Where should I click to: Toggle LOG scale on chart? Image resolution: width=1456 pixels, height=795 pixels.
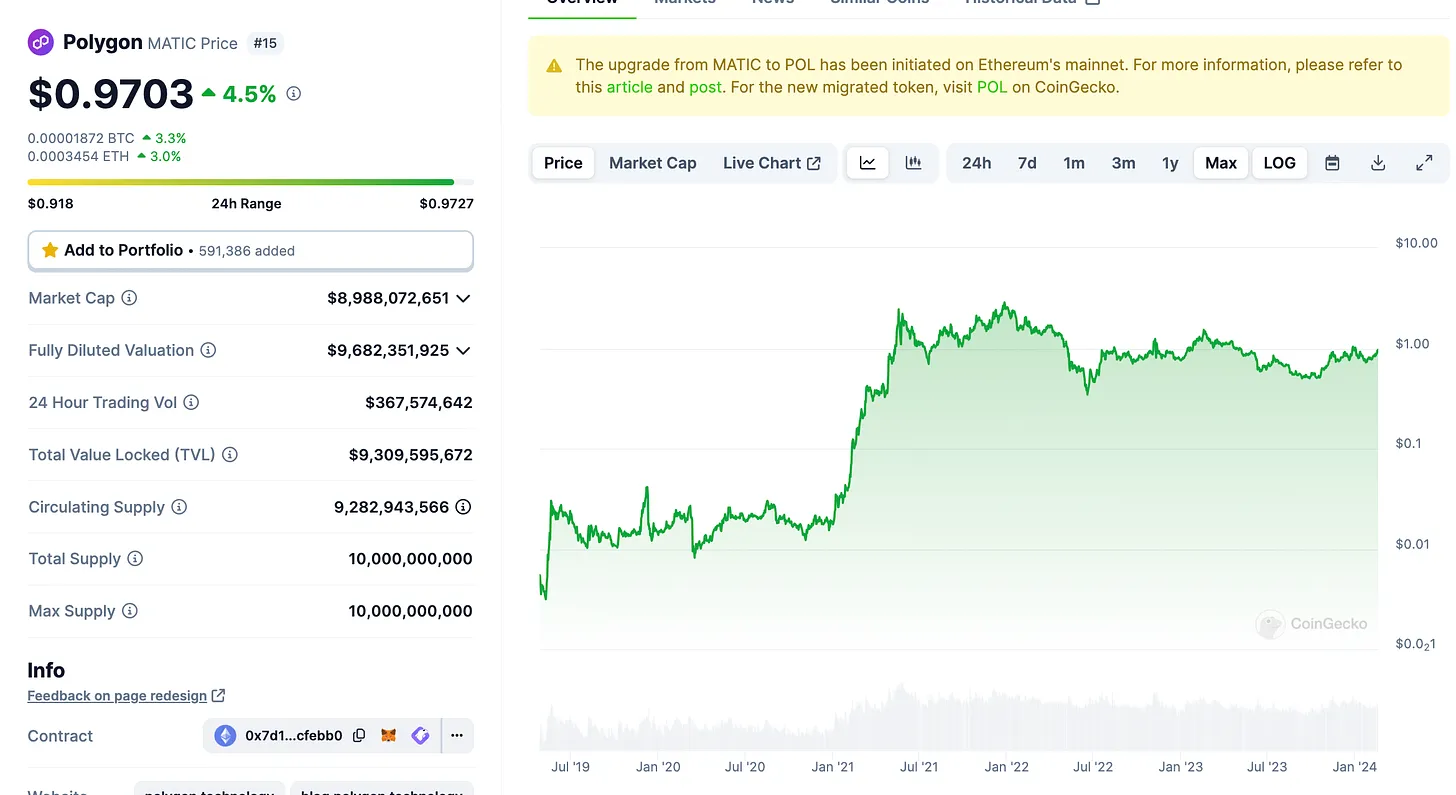[1279, 163]
